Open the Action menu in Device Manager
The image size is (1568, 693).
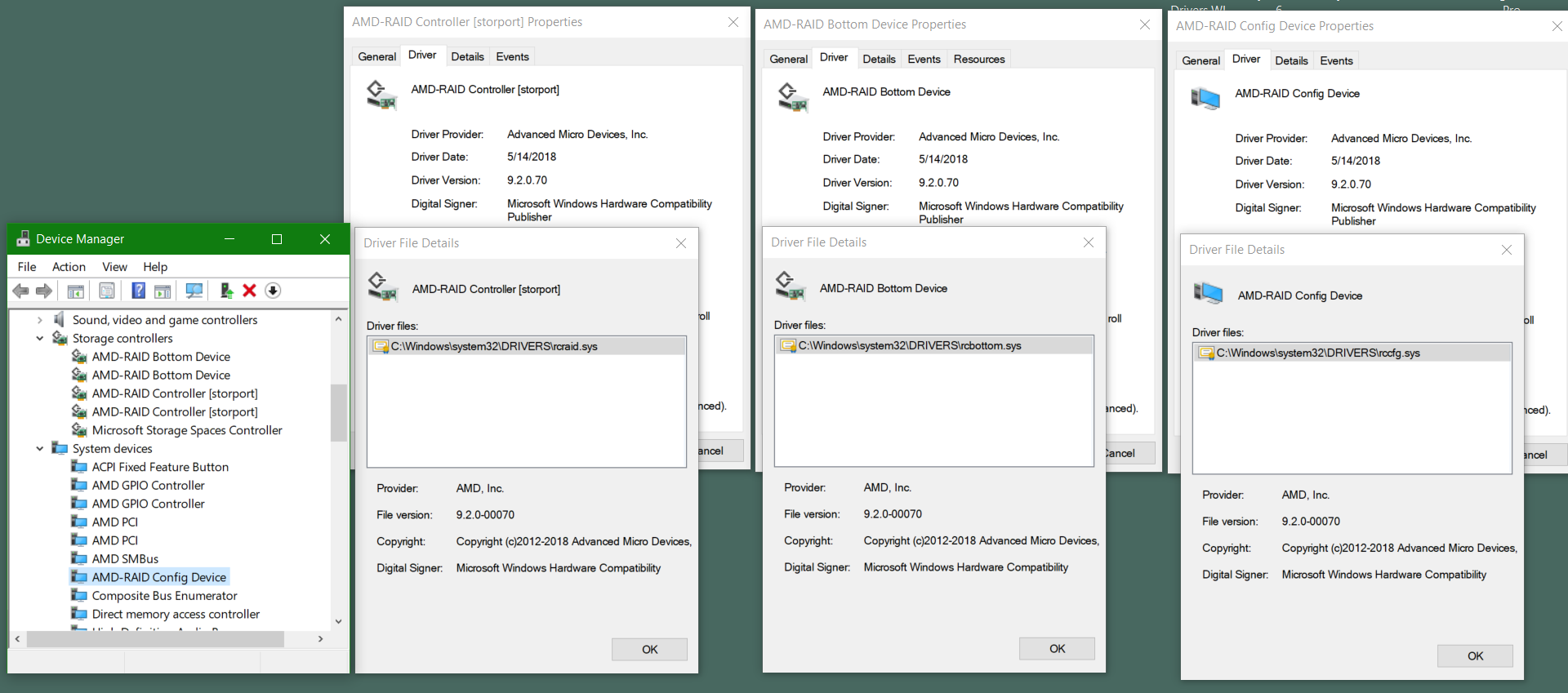[x=69, y=267]
